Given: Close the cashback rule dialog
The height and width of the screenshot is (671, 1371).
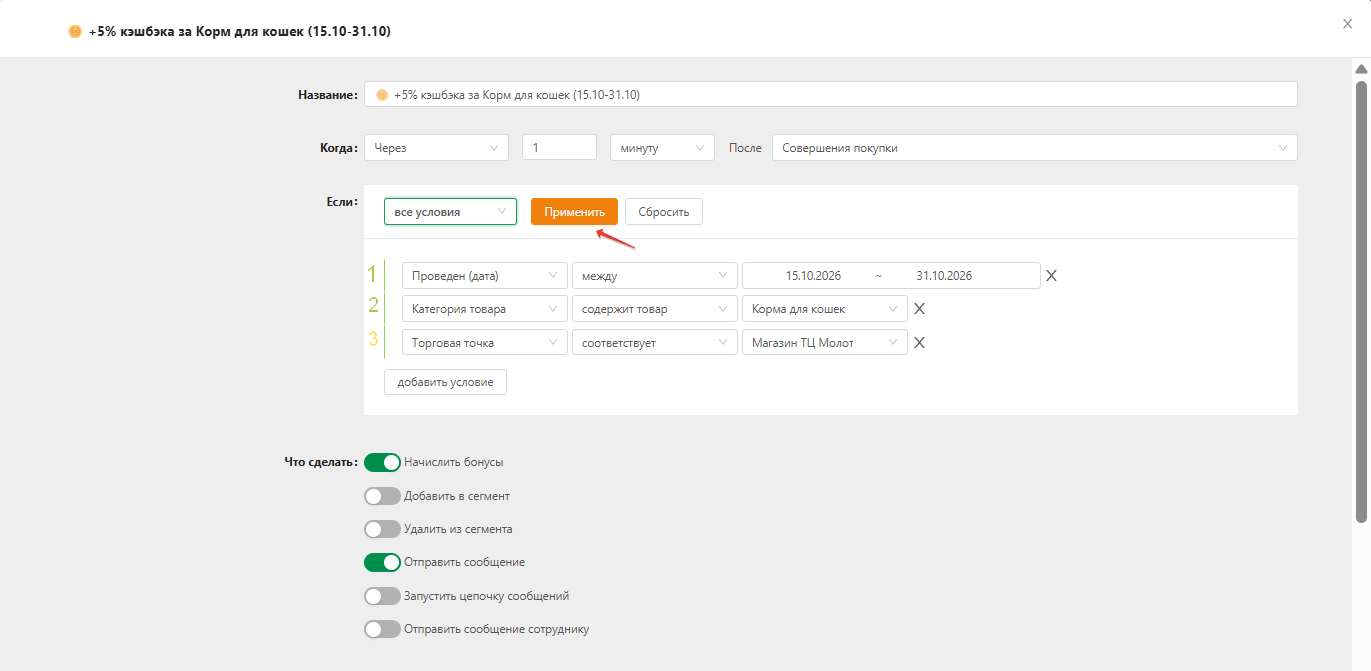Looking at the screenshot, I should click(x=1347, y=24).
